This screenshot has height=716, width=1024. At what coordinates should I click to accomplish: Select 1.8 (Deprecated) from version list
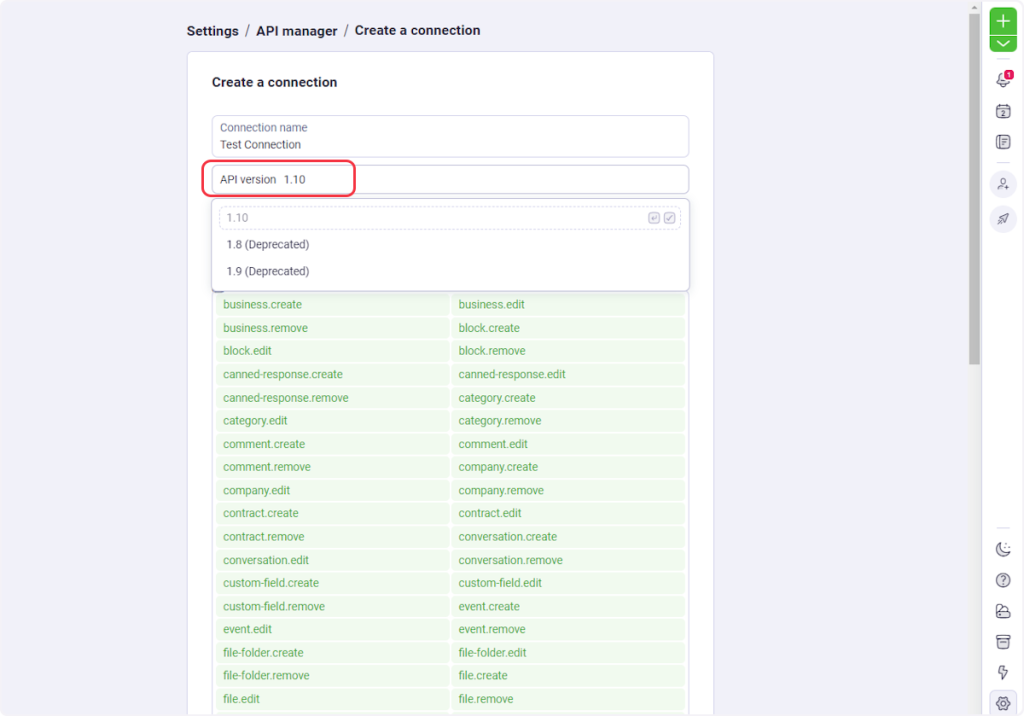pos(268,245)
